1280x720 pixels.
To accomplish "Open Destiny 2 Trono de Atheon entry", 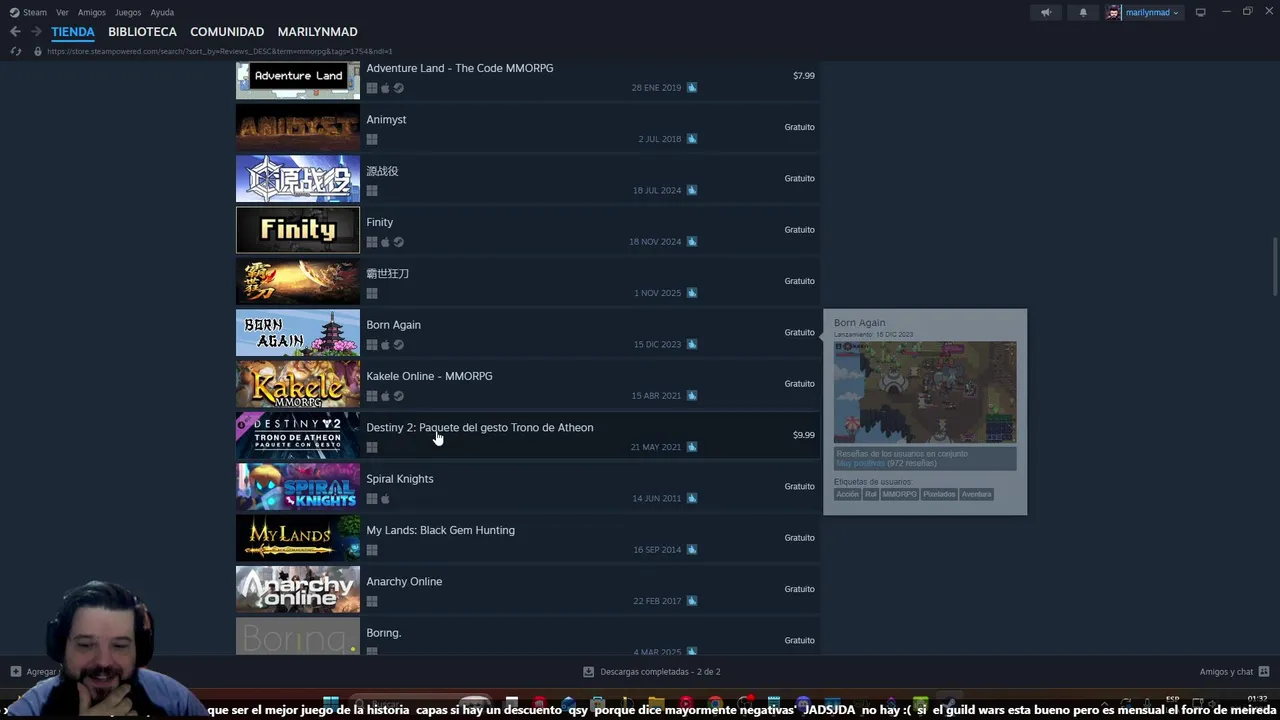I will (x=528, y=435).
